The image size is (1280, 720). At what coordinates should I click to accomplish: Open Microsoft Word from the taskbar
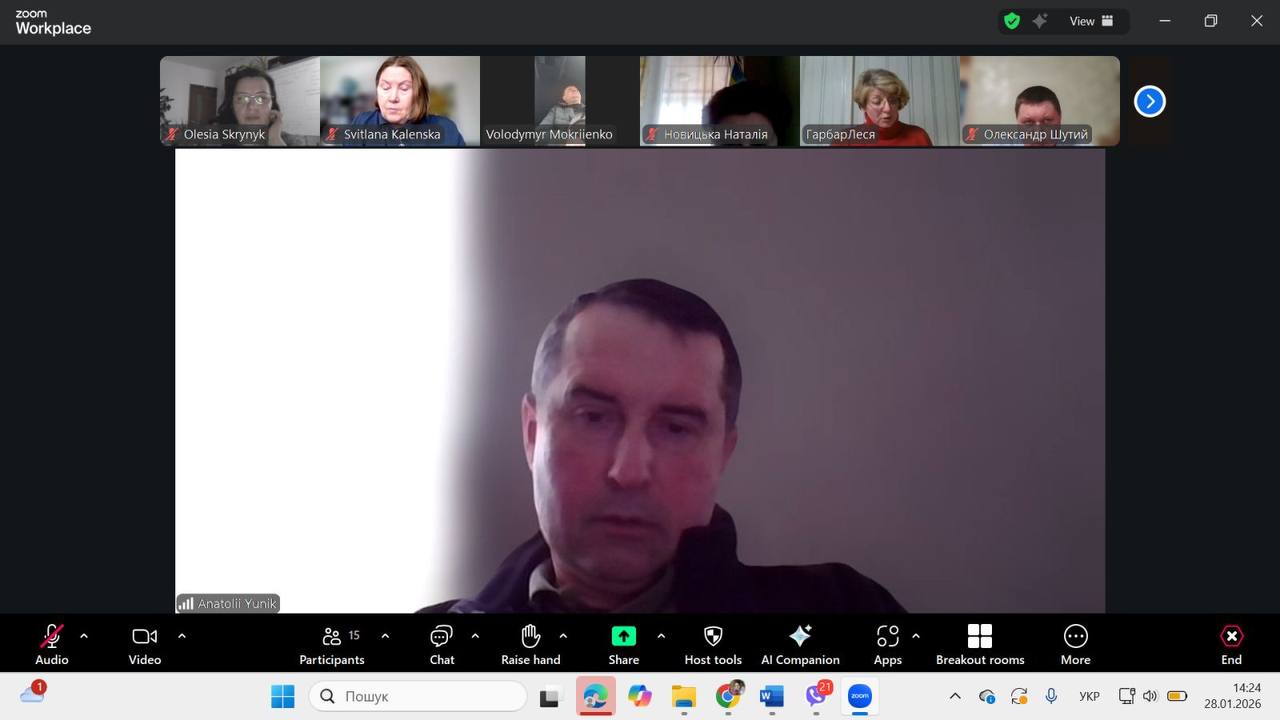772,696
